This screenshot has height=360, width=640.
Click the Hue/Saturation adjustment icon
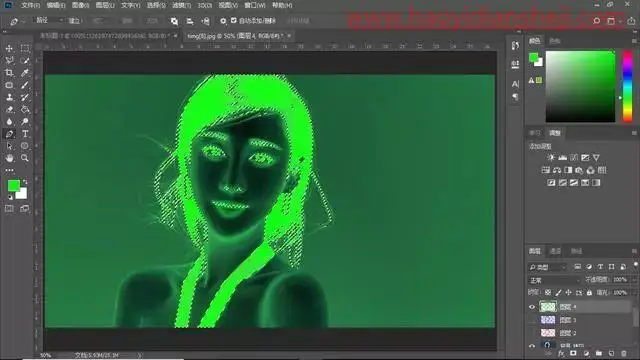(546, 170)
